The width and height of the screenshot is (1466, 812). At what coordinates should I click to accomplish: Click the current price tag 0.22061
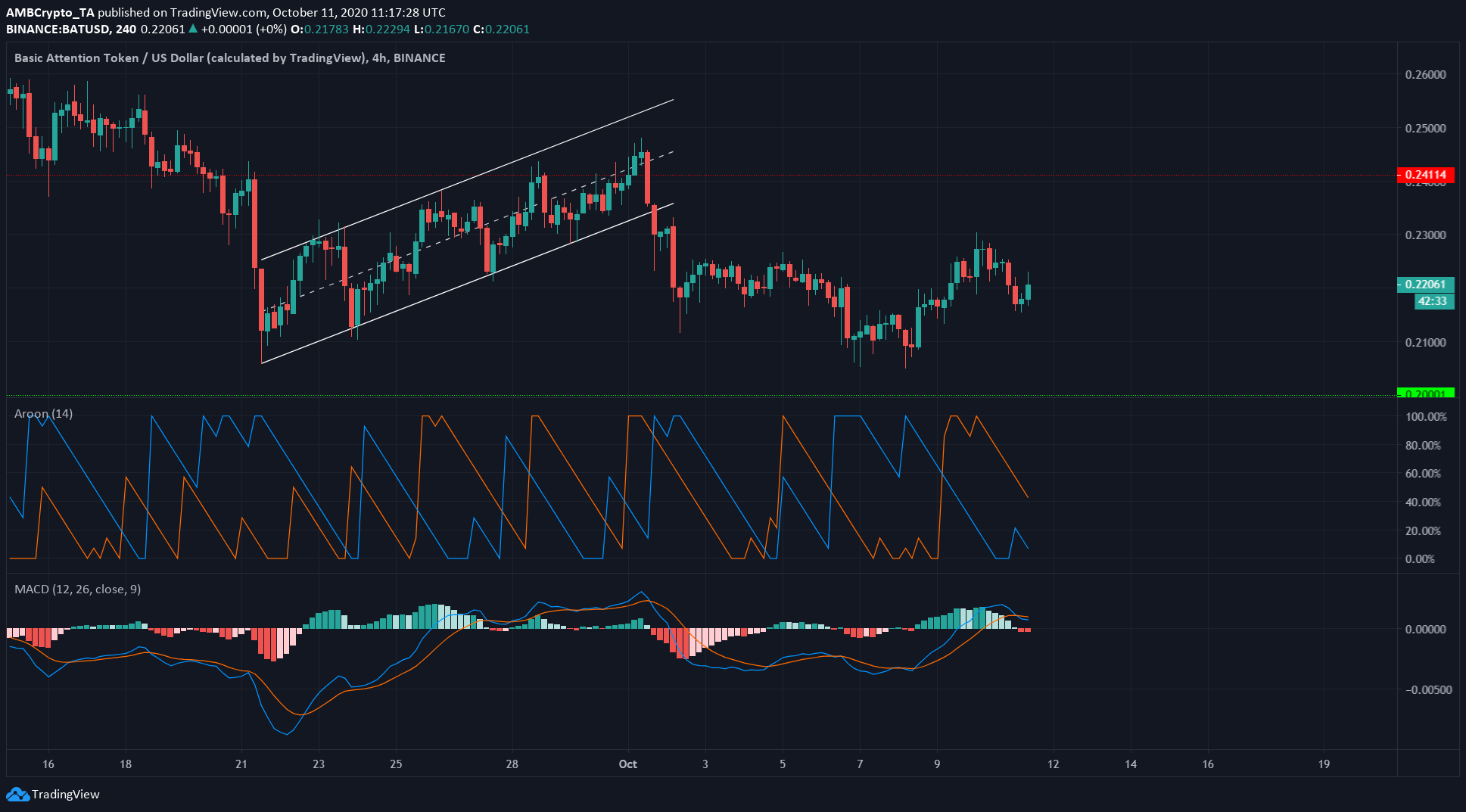[x=1425, y=285]
